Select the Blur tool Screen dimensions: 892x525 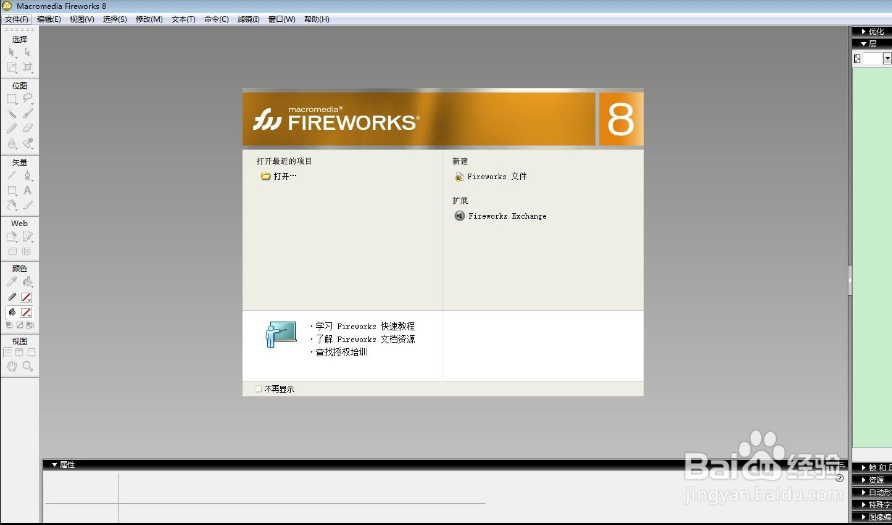(x=12, y=143)
